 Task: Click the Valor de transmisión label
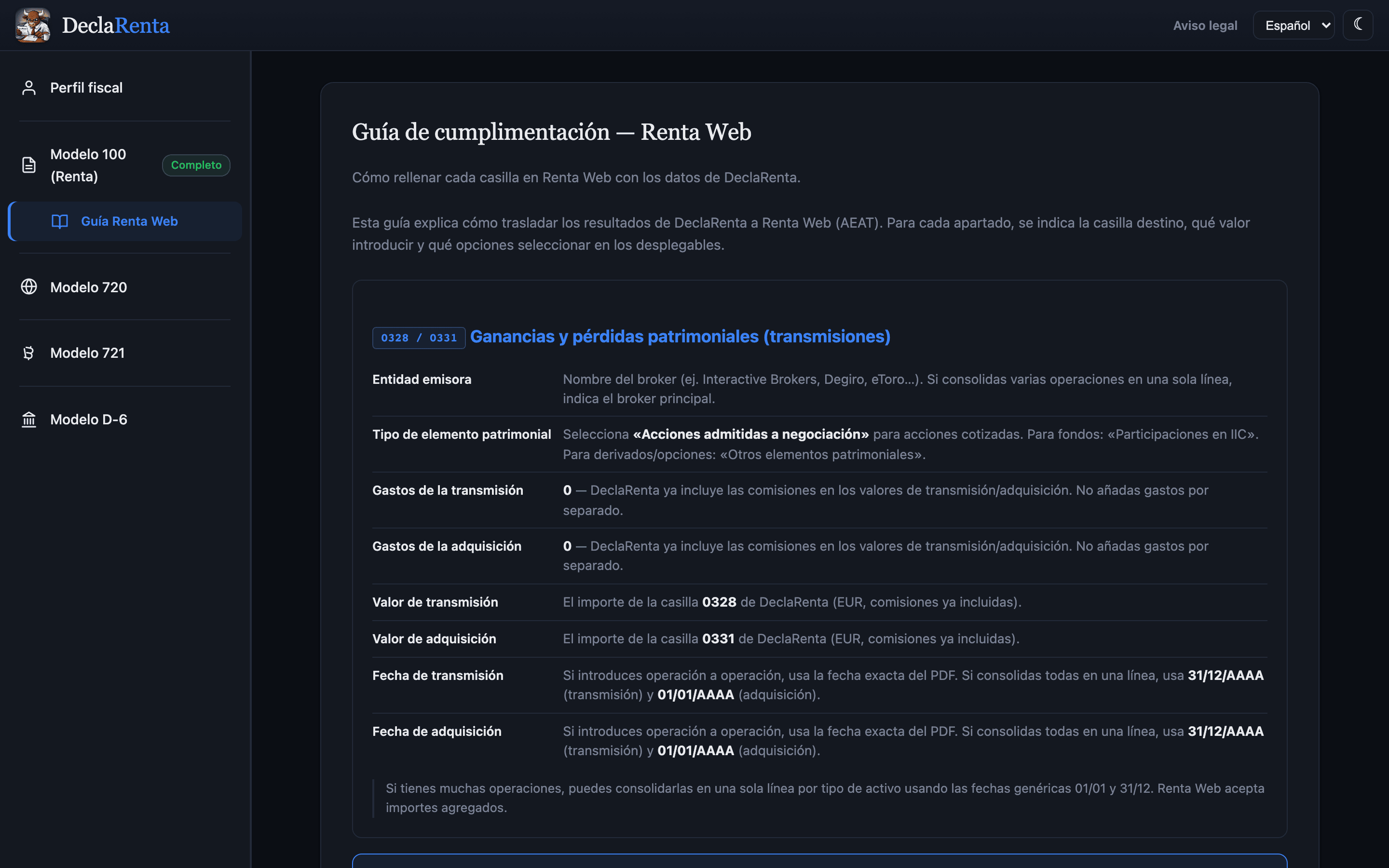coord(435,602)
